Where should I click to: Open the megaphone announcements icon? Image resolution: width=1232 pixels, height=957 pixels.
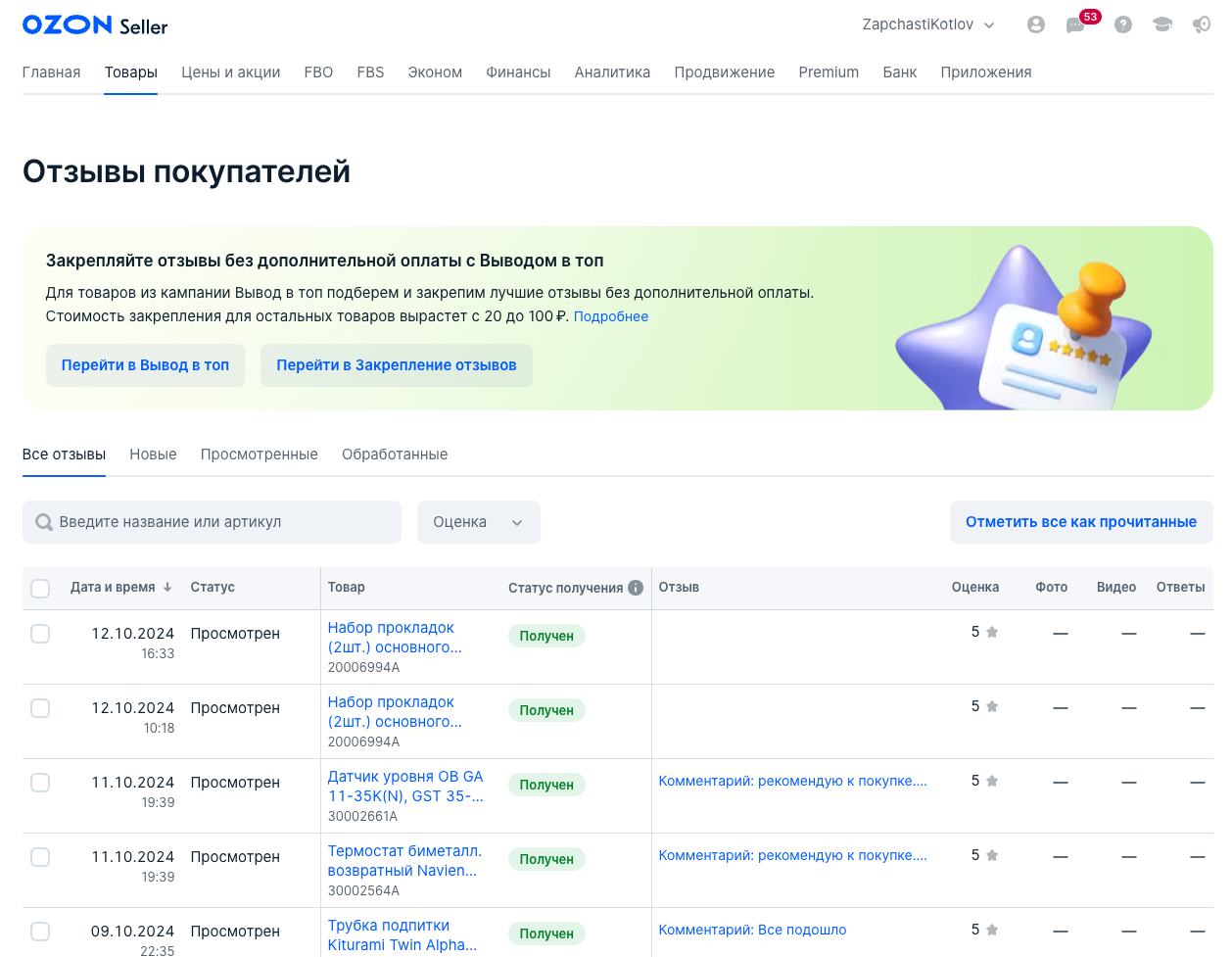(x=1202, y=24)
